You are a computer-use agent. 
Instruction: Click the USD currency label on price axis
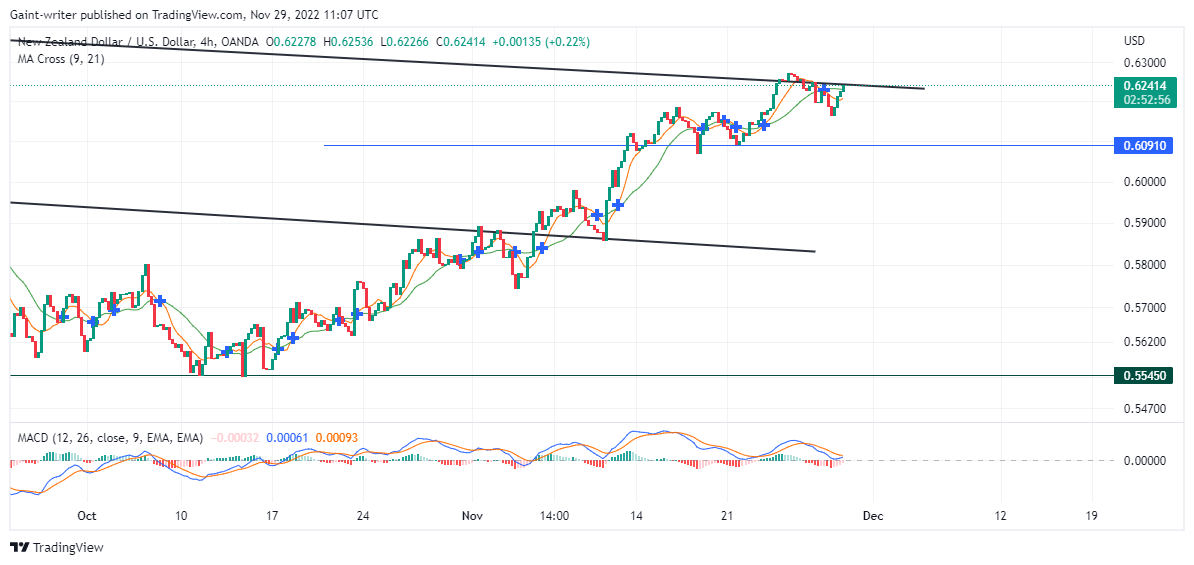(x=1134, y=40)
